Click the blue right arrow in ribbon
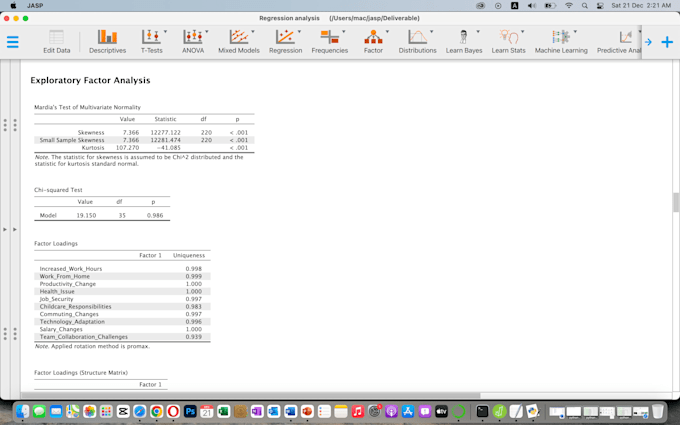The image size is (680, 425). click(648, 42)
